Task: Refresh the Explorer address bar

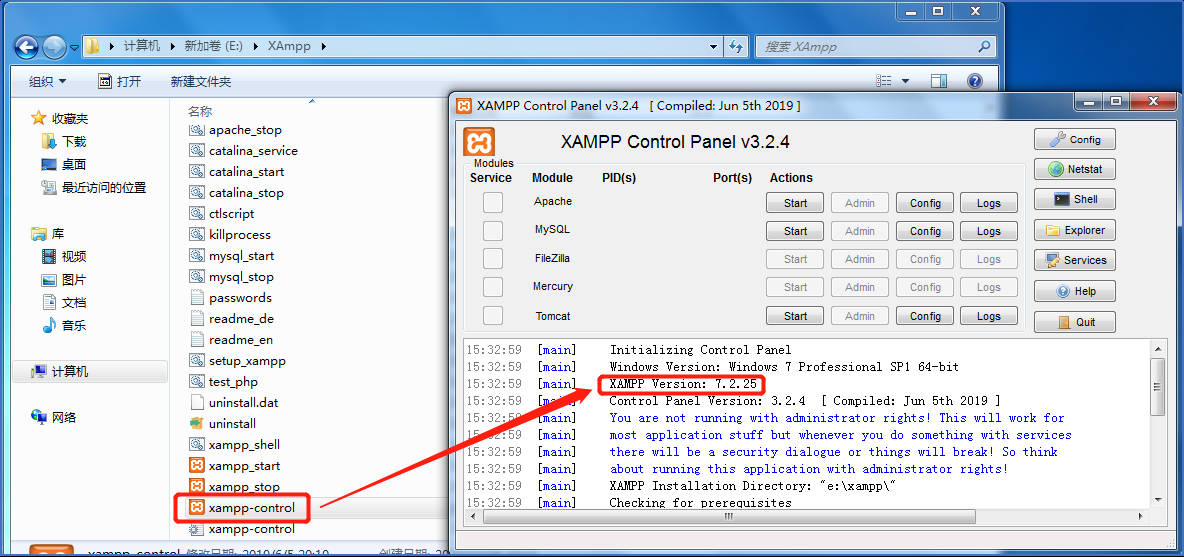Action: click(x=736, y=47)
